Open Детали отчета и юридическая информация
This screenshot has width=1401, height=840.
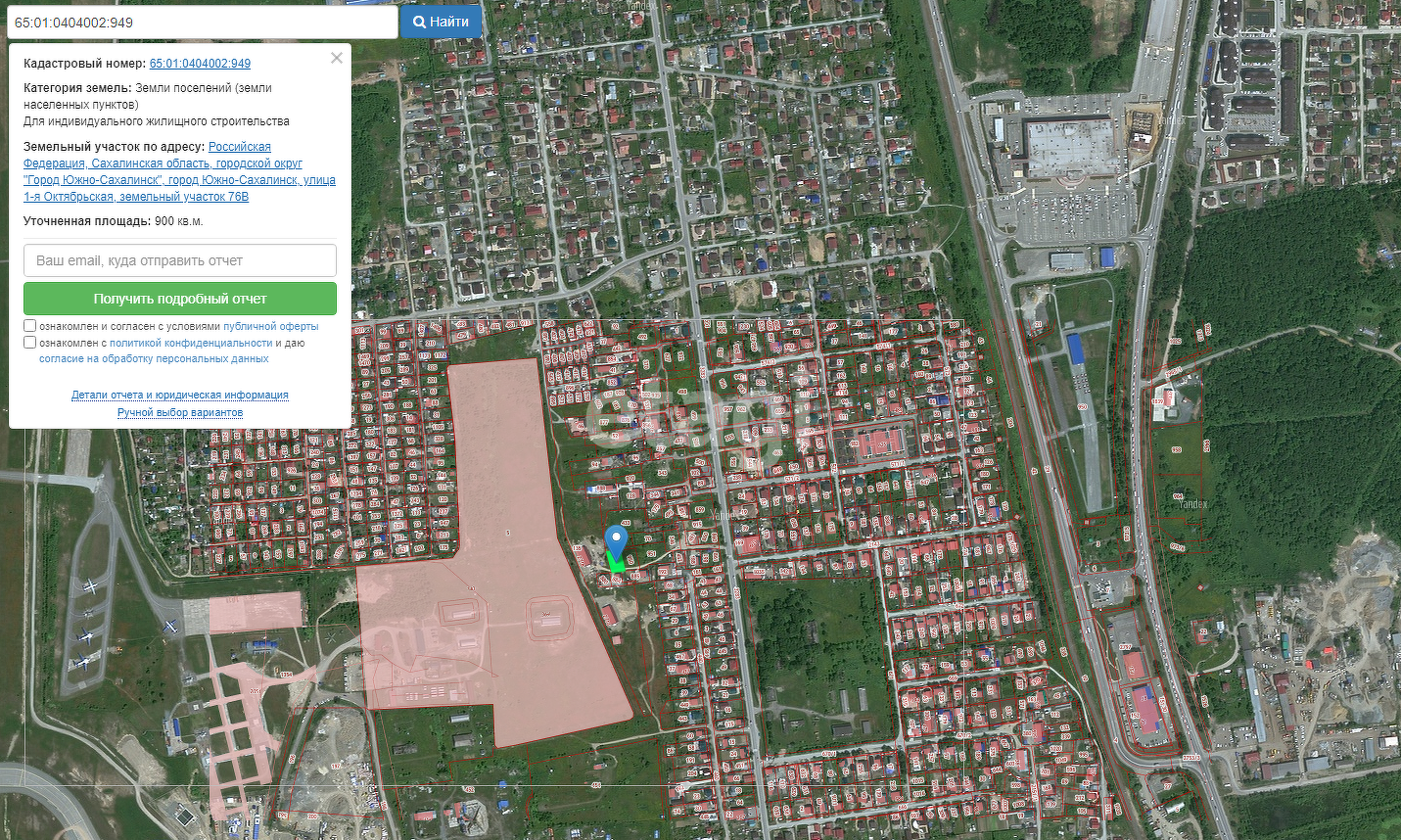point(180,395)
